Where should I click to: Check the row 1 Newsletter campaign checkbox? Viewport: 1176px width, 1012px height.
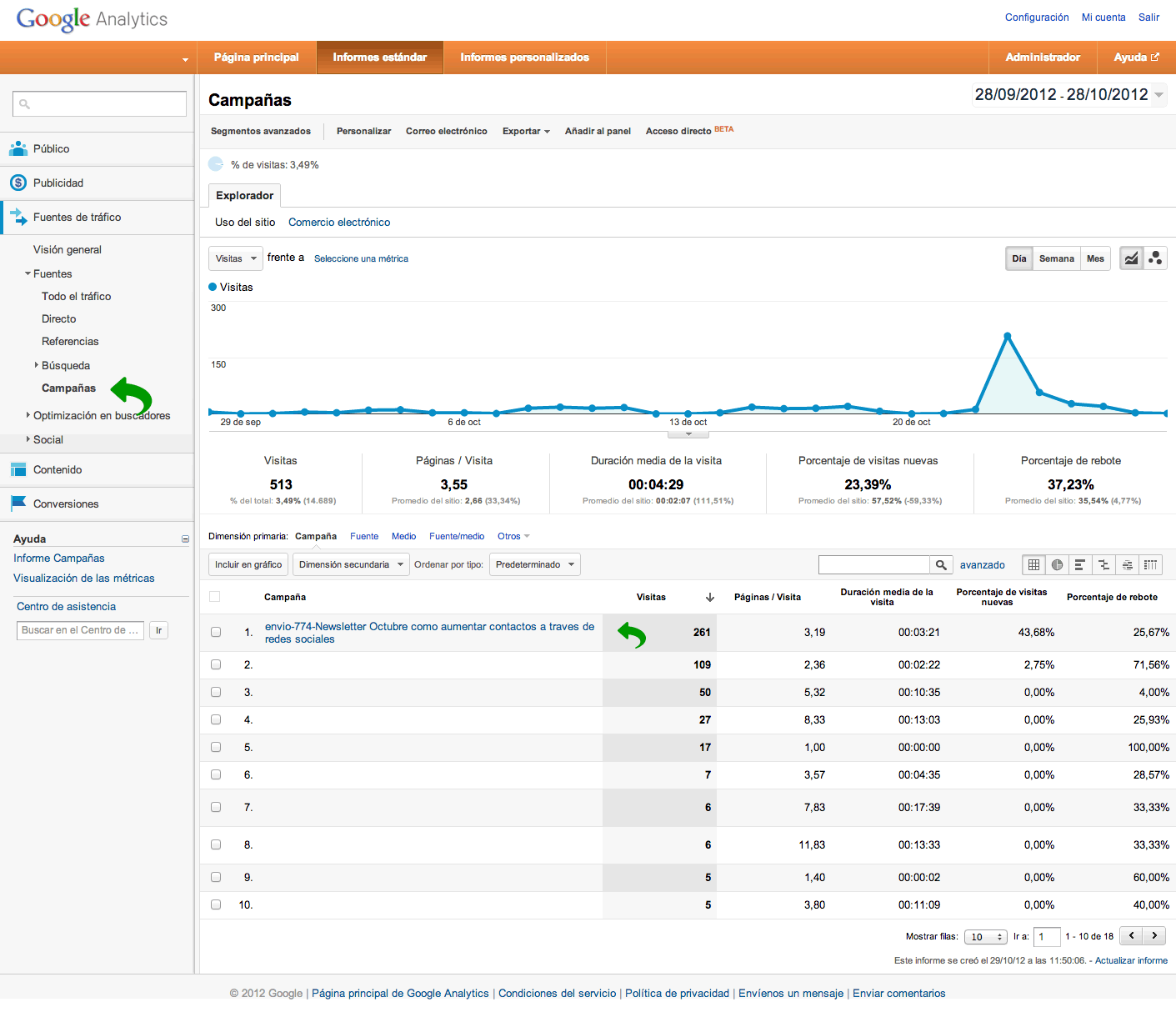coord(216,632)
